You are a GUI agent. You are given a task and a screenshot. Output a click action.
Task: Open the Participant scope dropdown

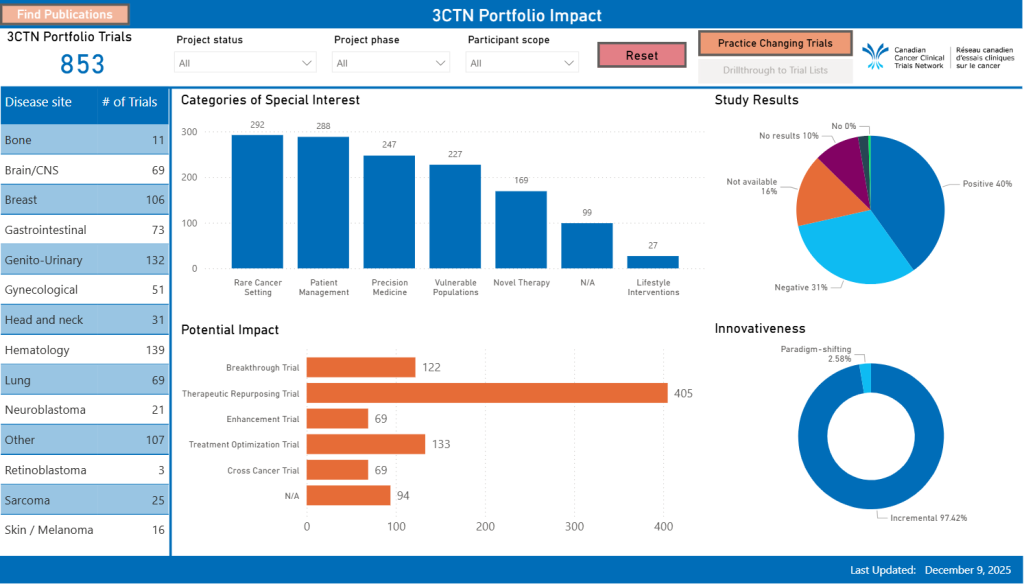point(523,63)
